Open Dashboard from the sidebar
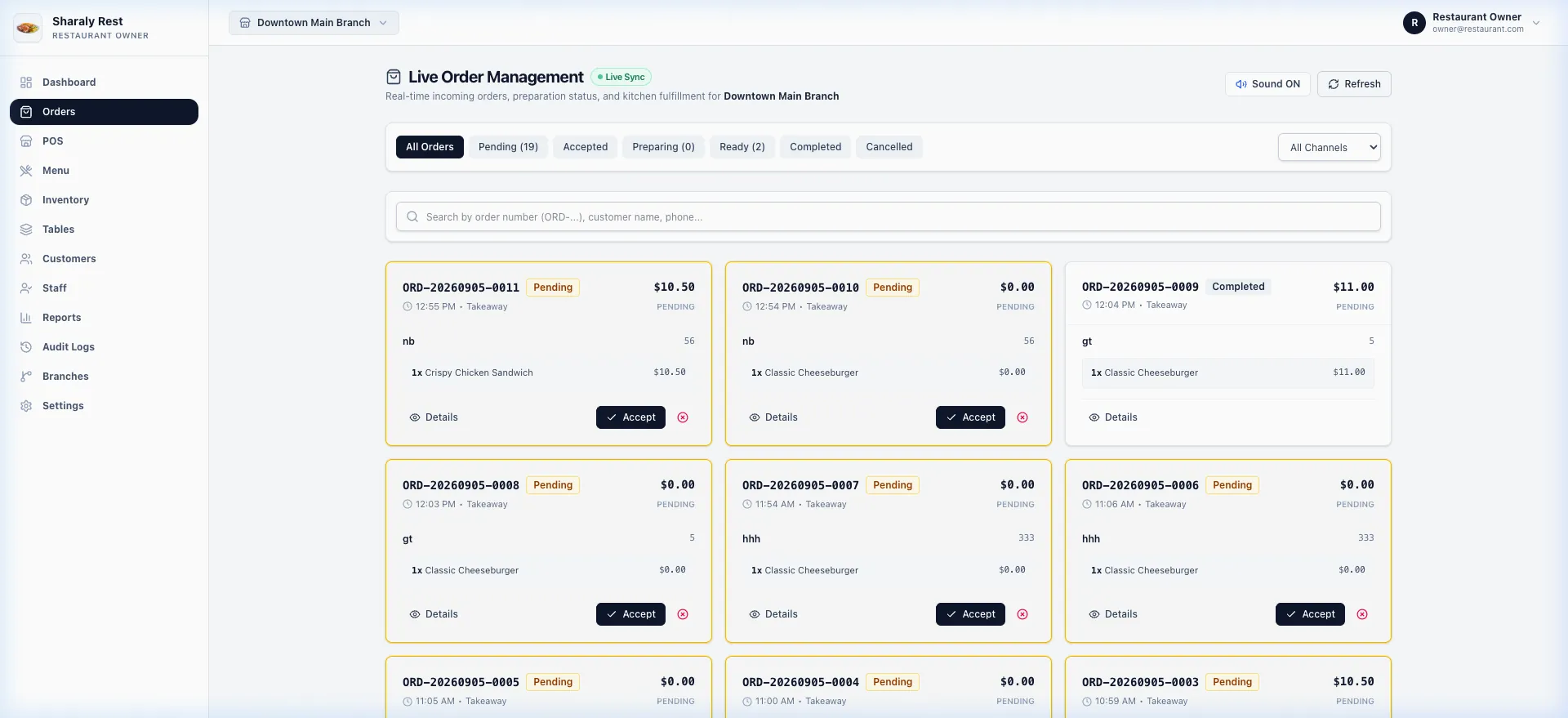Image resolution: width=1568 pixels, height=718 pixels. tap(104, 83)
